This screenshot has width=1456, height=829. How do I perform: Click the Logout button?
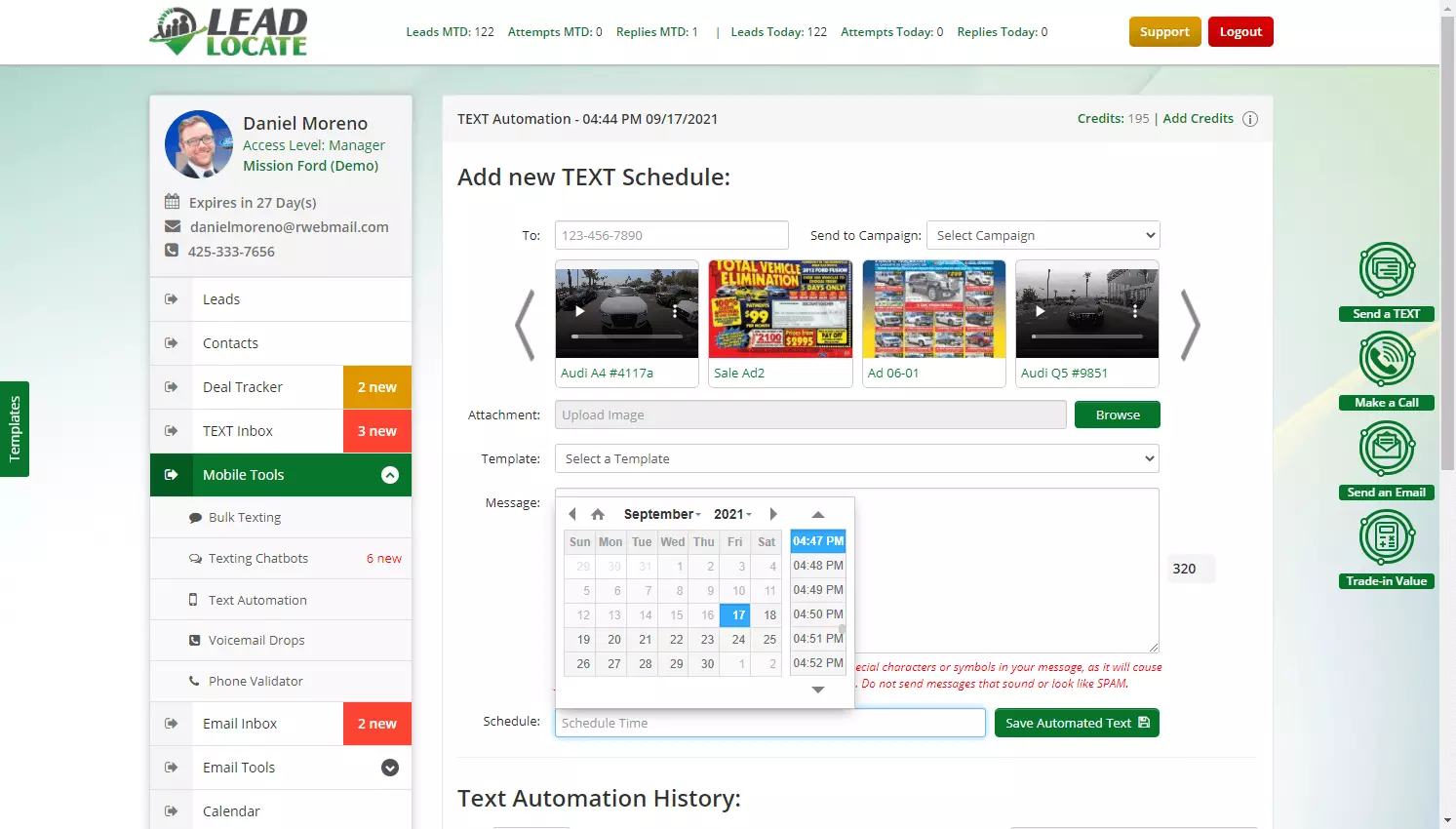(x=1240, y=31)
